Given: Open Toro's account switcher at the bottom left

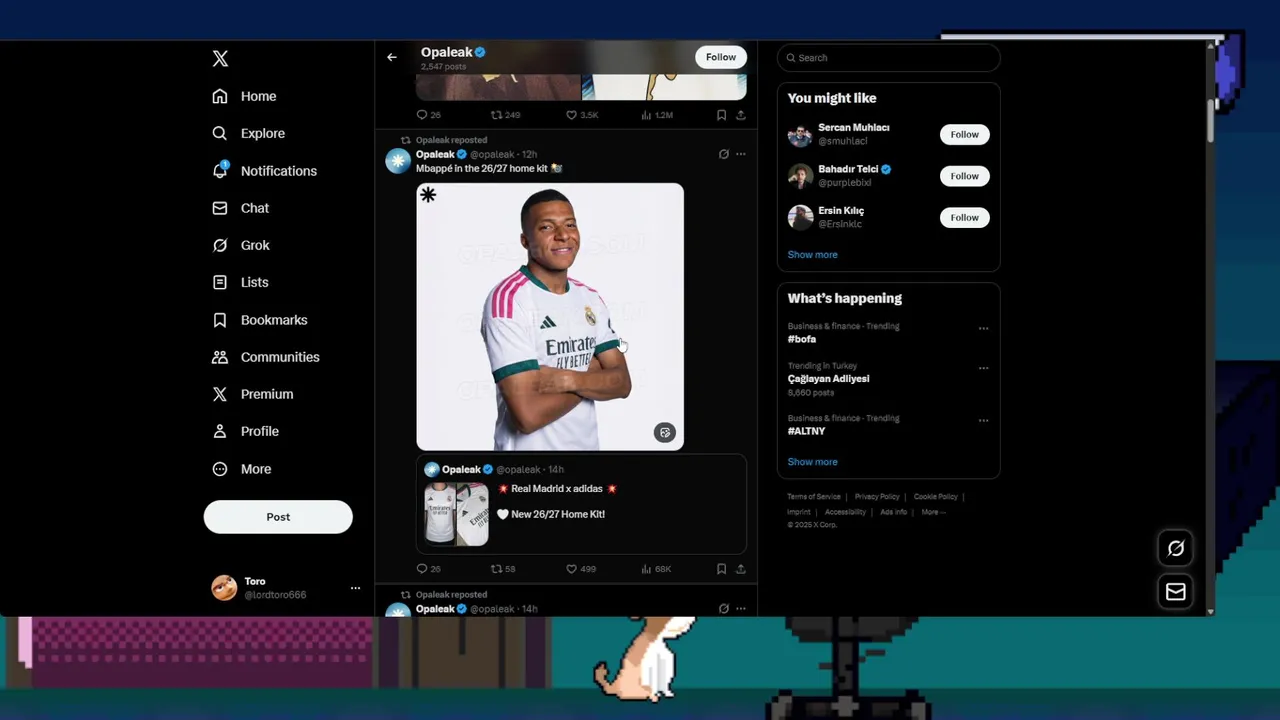Looking at the screenshot, I should tap(286, 588).
